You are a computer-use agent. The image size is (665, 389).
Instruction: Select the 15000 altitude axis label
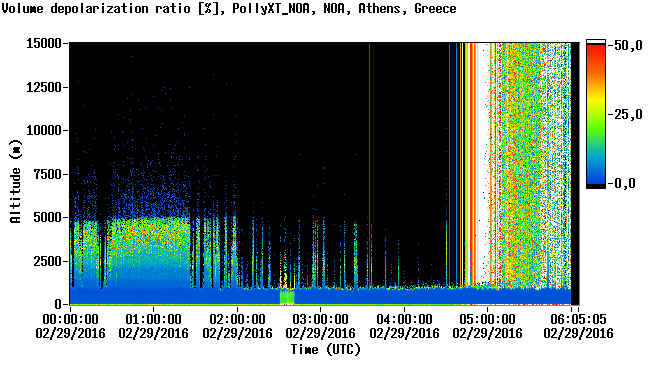(x=44, y=43)
